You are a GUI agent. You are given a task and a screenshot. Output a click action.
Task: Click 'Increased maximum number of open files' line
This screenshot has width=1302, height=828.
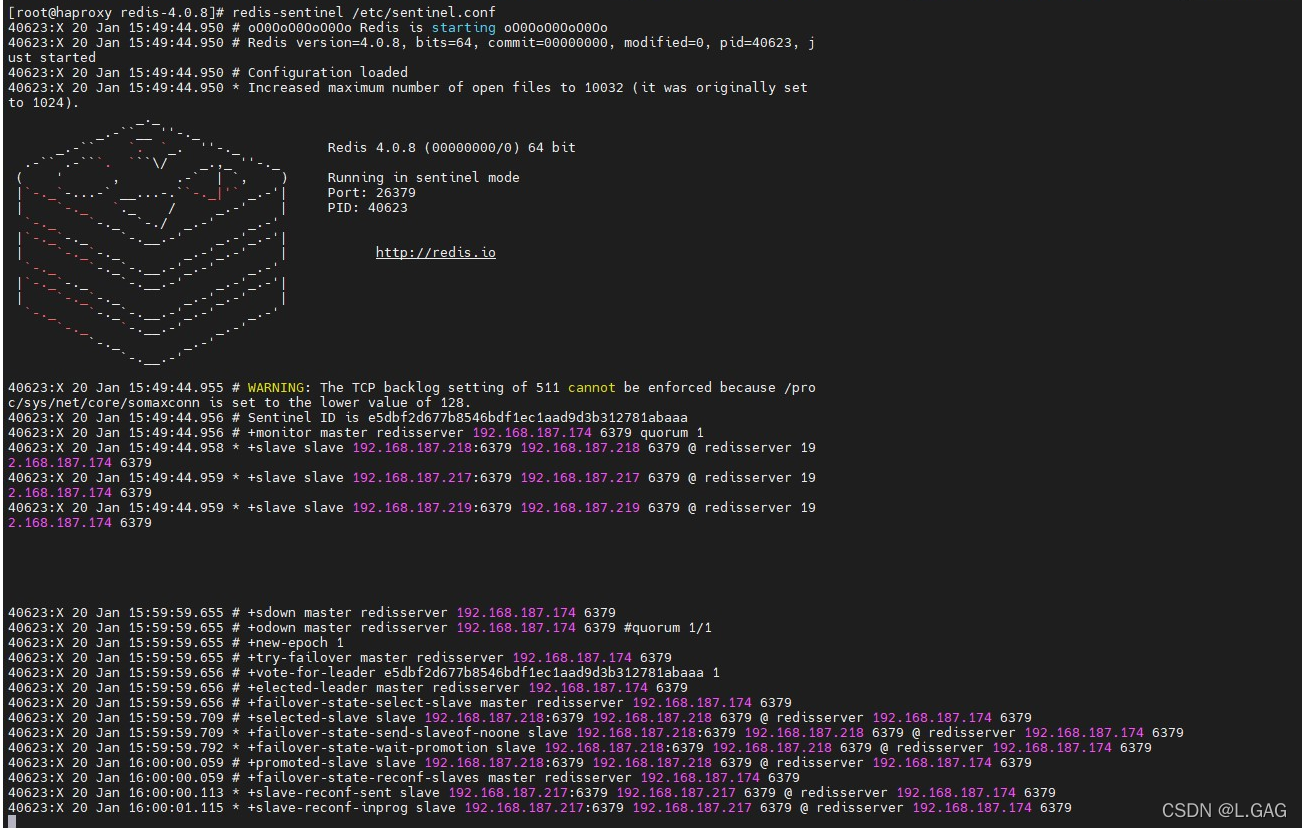(408, 95)
